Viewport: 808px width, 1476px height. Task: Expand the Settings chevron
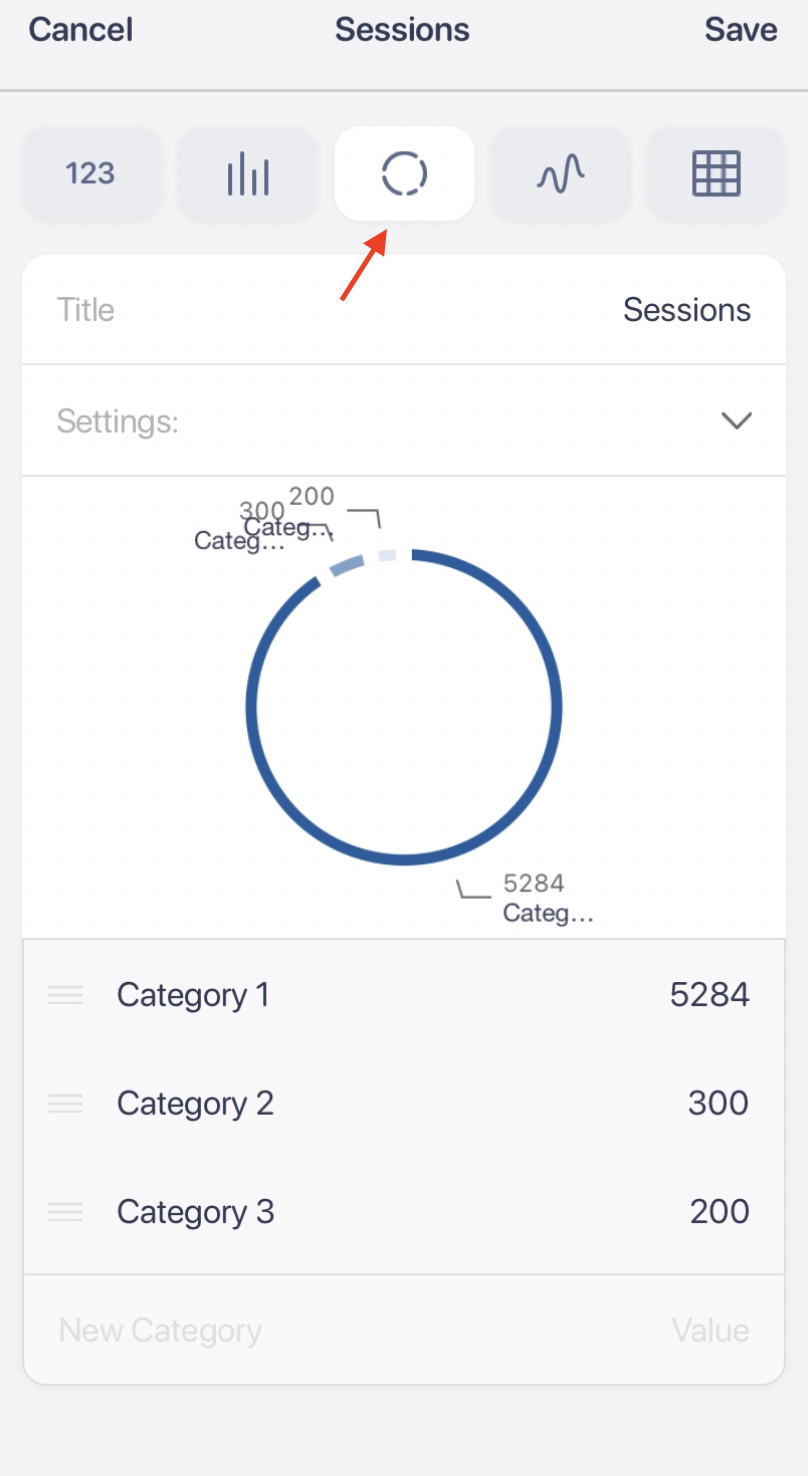tap(736, 421)
